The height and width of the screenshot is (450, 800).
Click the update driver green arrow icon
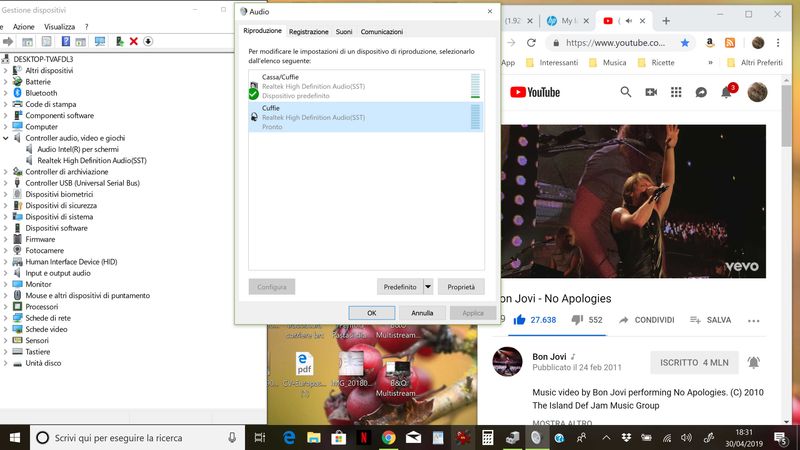coord(119,41)
